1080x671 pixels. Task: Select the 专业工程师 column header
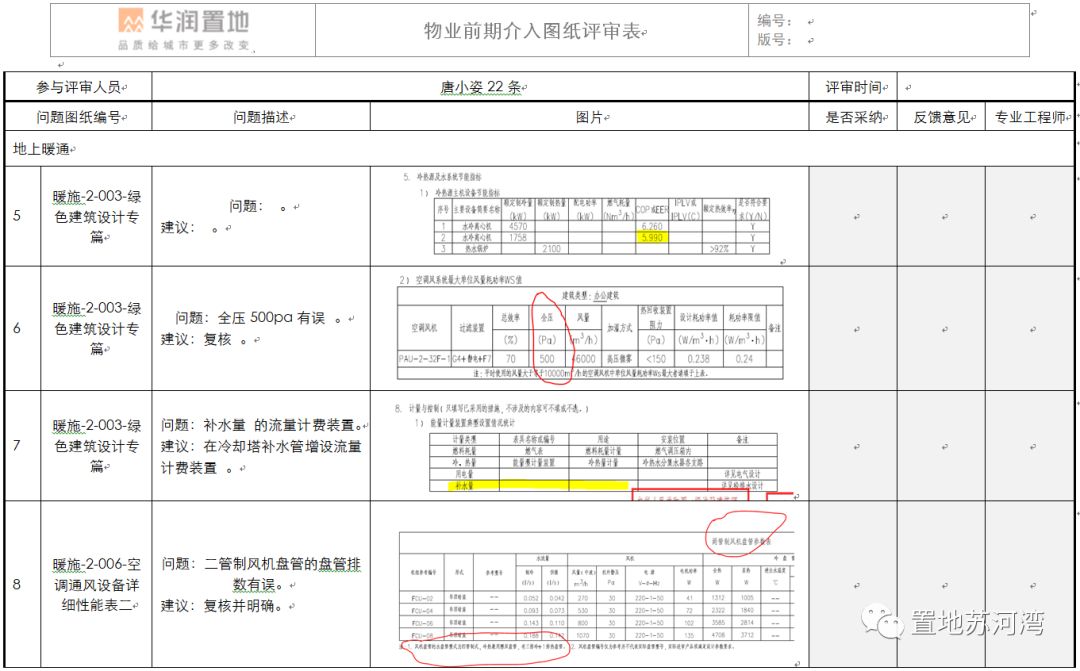(1029, 117)
